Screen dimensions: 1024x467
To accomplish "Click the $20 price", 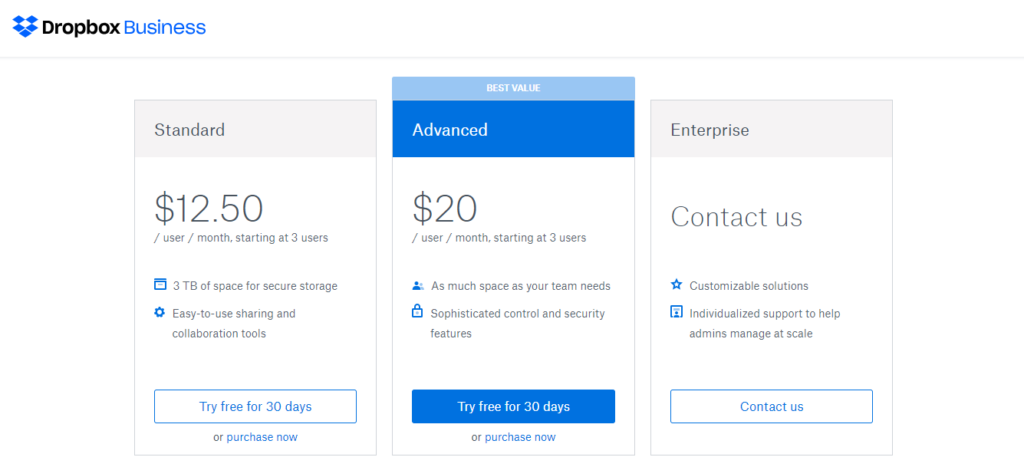I will tap(445, 208).
